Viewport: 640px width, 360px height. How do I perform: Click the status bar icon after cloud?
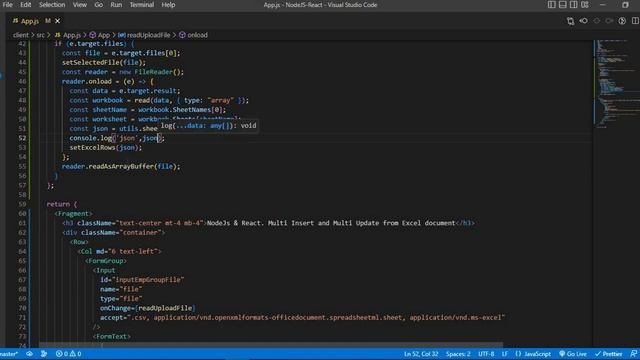(44, 354)
